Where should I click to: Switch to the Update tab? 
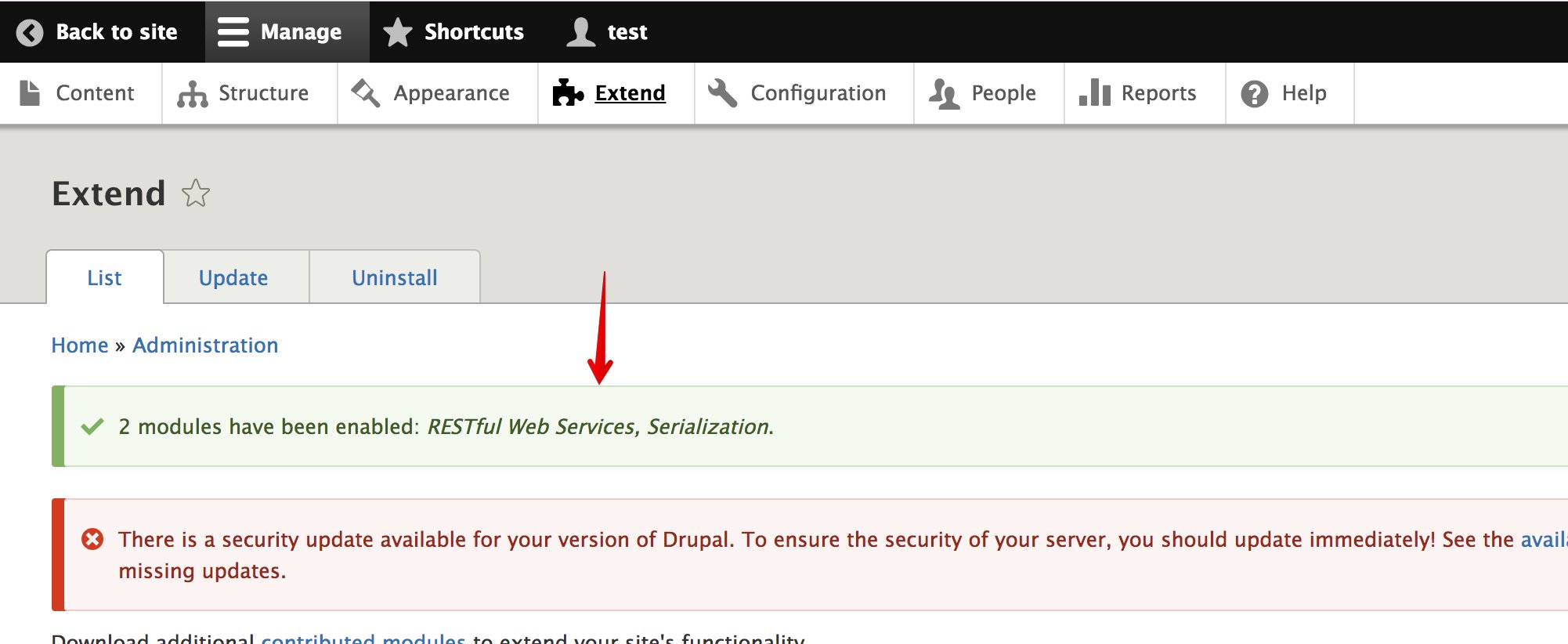click(x=233, y=277)
